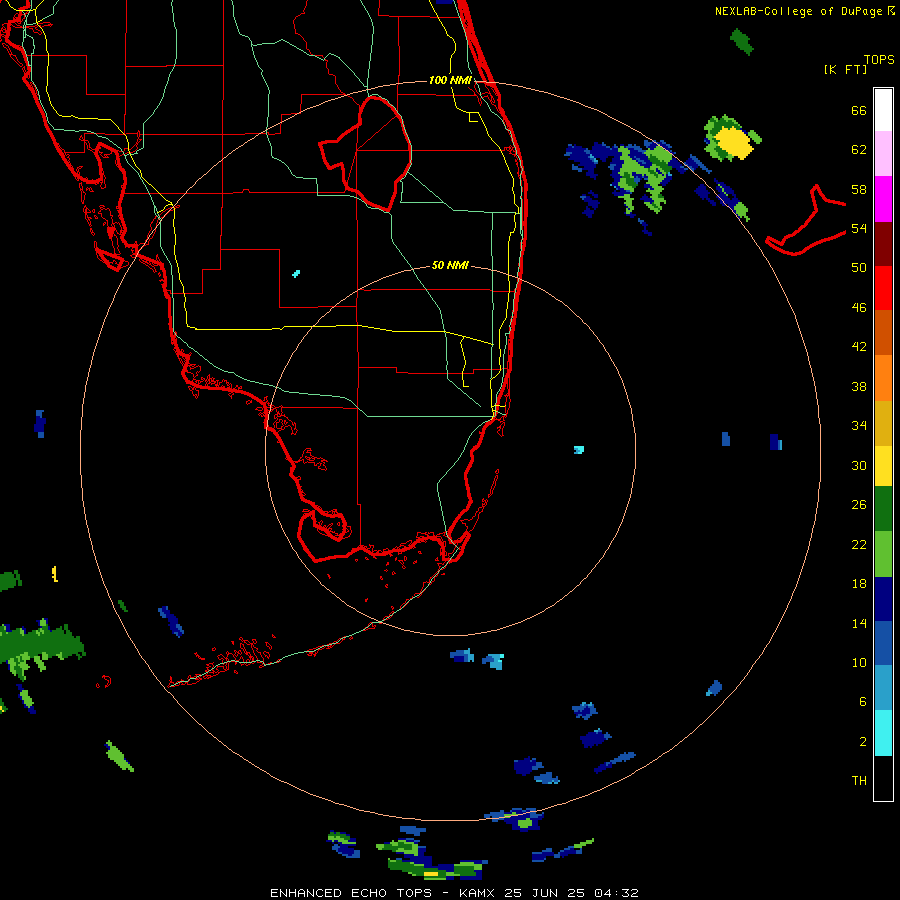This screenshot has height=900, width=900.
Task: Click the "30" scale label
Action: coord(859,465)
